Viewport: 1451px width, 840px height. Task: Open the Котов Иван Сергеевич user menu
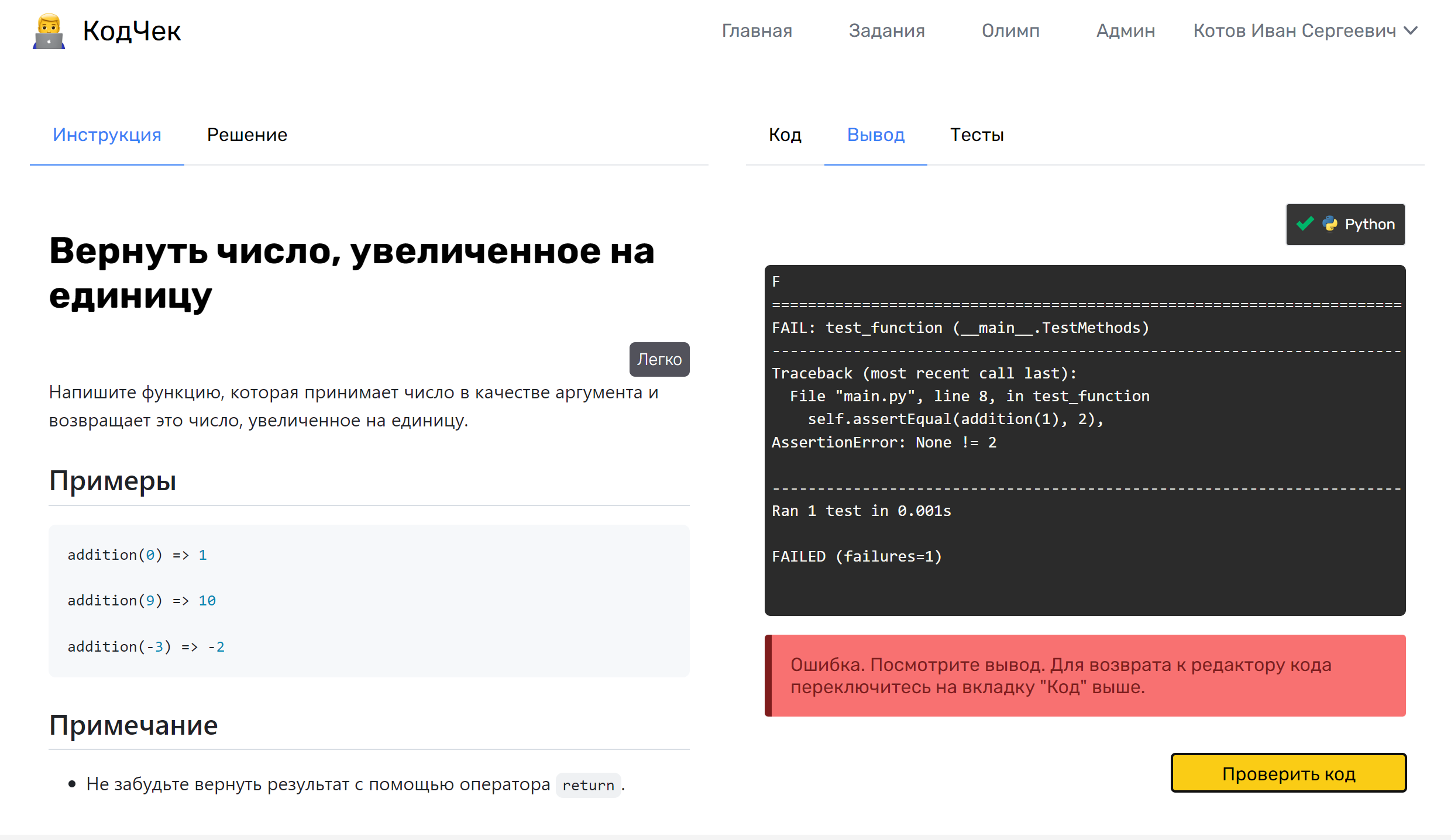[1294, 30]
